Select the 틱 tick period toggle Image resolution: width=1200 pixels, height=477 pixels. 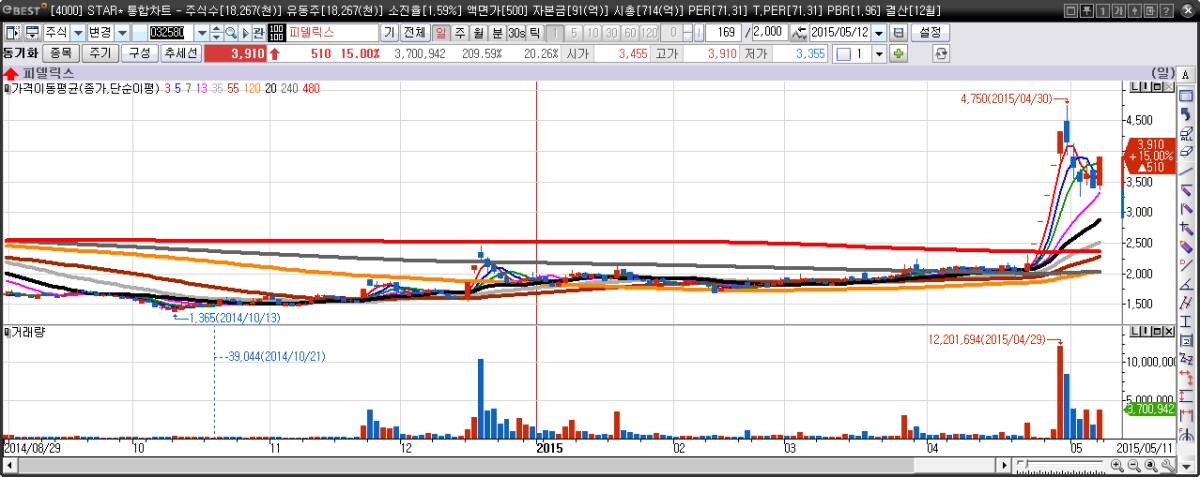(535, 33)
